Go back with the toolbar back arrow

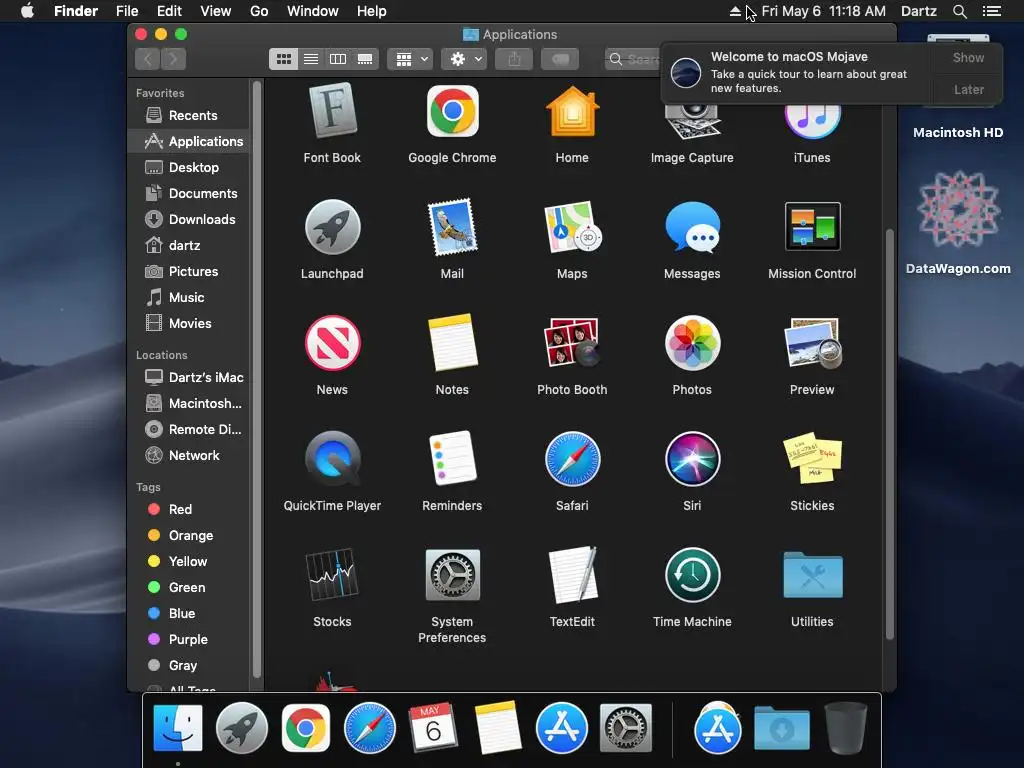tap(148, 59)
